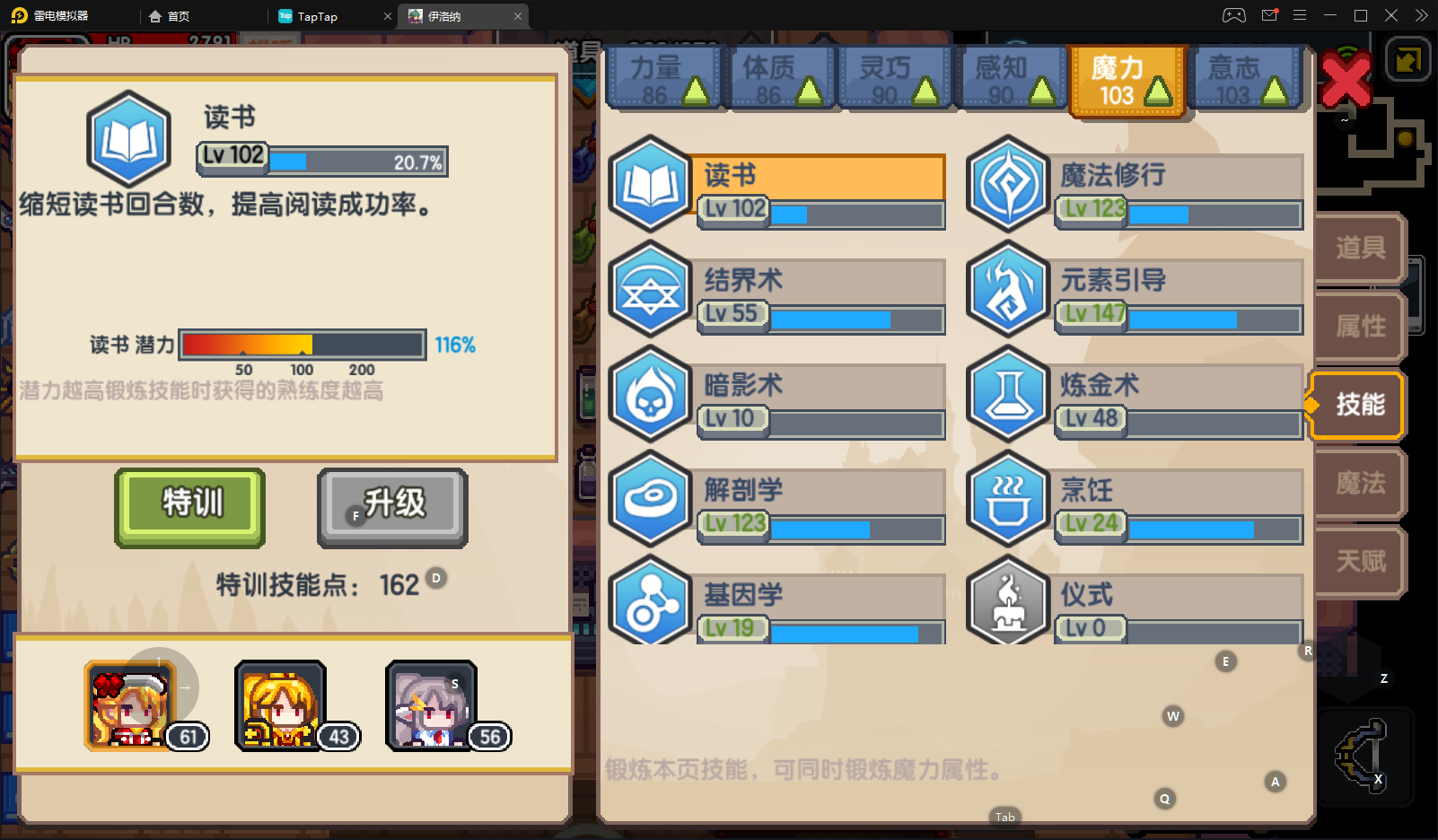Click the green 特训 button

(x=190, y=507)
